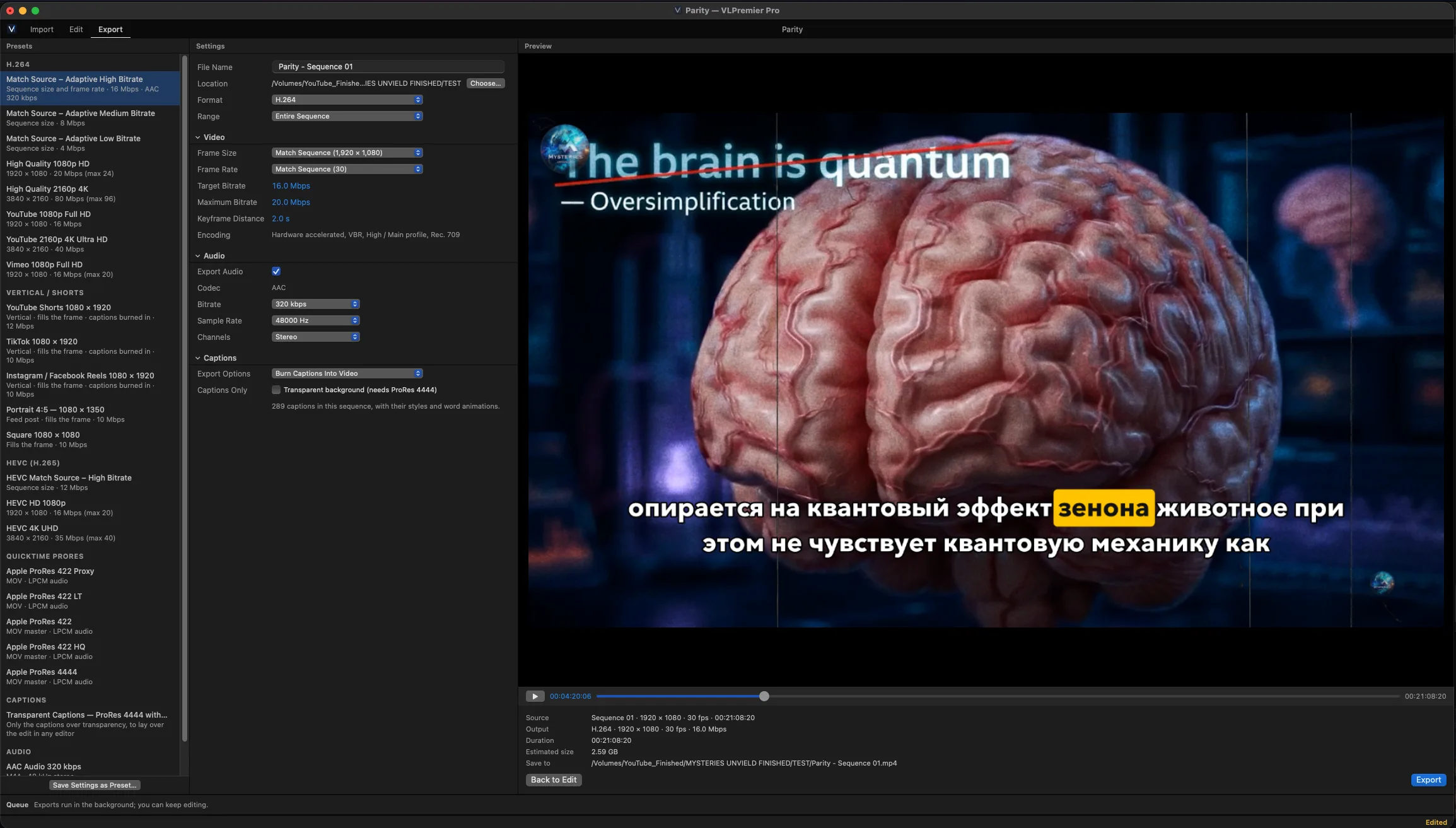
Task: Collapse the Captions settings section
Action: click(x=197, y=358)
